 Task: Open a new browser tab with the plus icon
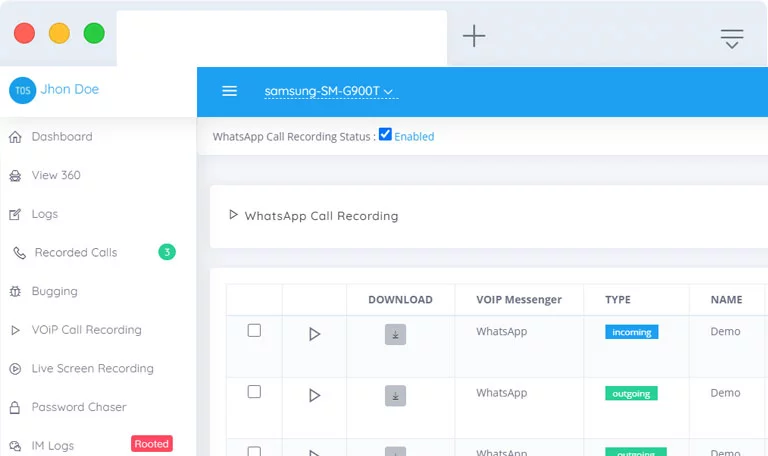474,36
